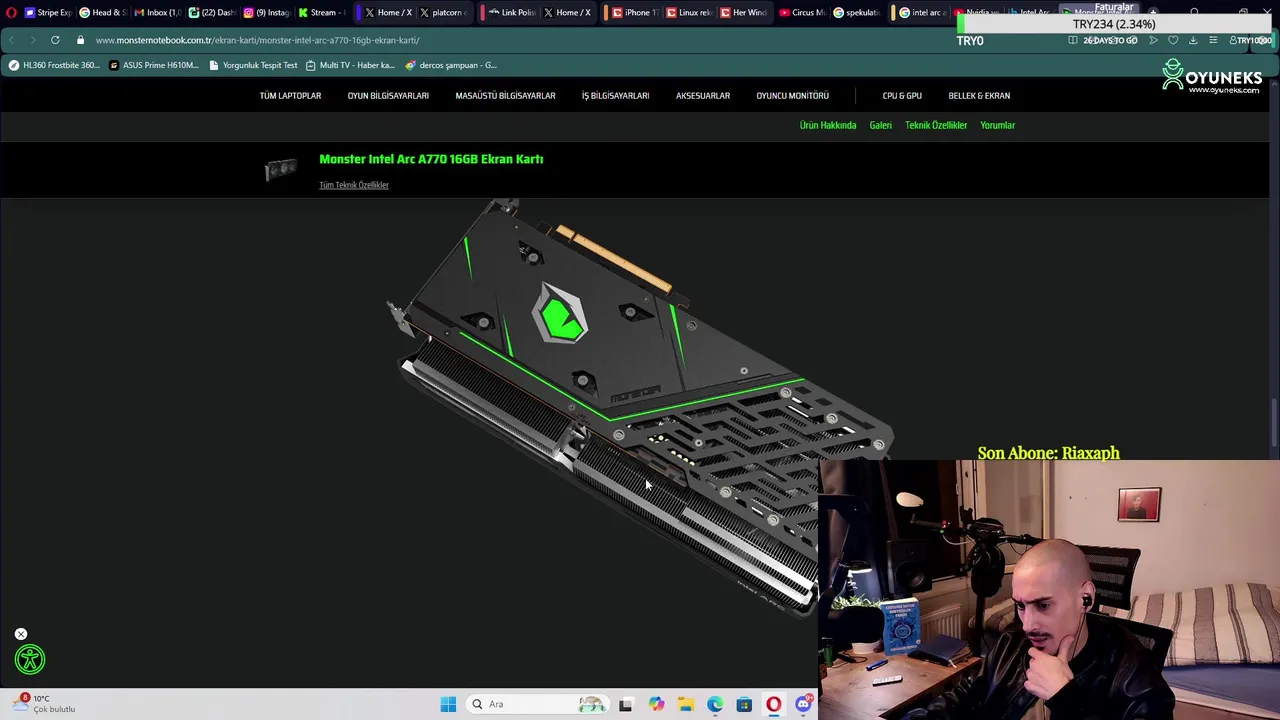Open the Windows Start menu
The width and height of the screenshot is (1280, 720).
point(448,704)
